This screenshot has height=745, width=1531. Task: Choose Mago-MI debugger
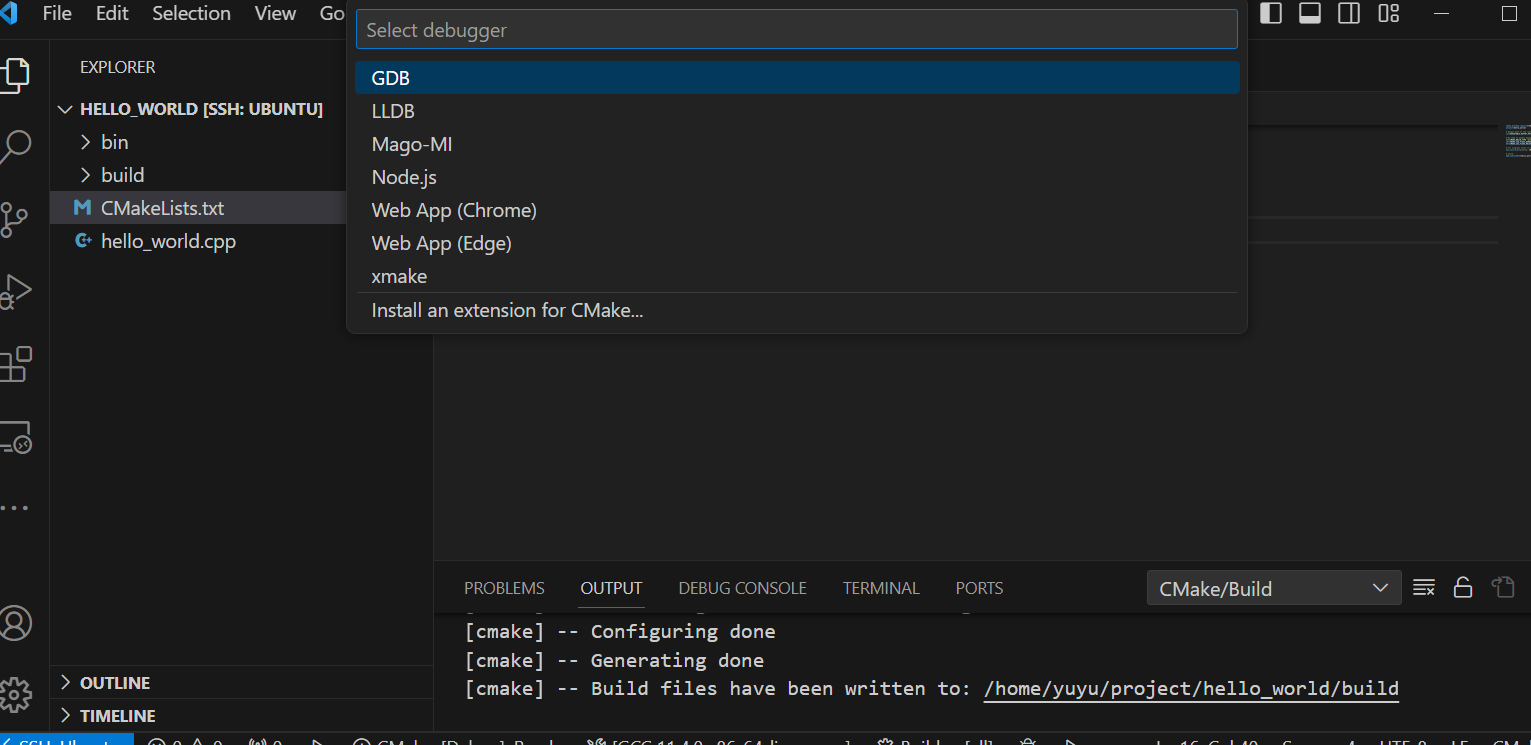(797, 144)
